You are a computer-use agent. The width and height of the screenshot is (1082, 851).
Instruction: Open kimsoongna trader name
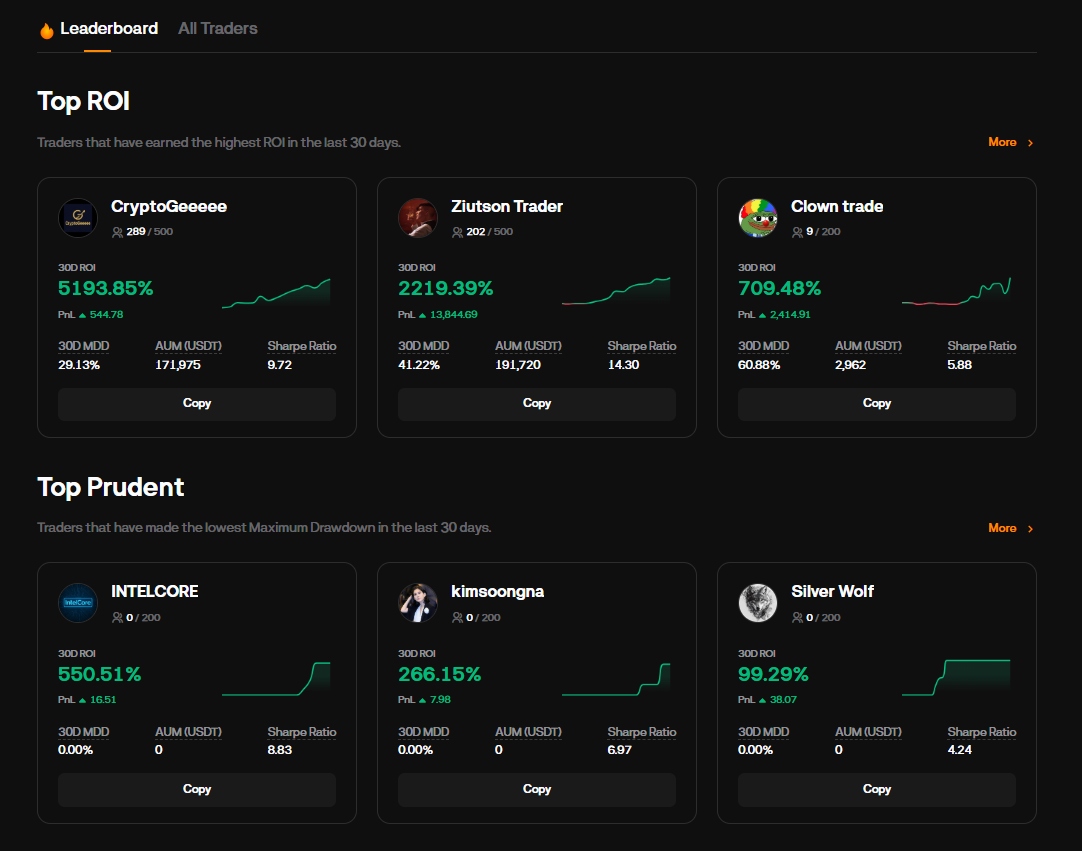(x=498, y=591)
